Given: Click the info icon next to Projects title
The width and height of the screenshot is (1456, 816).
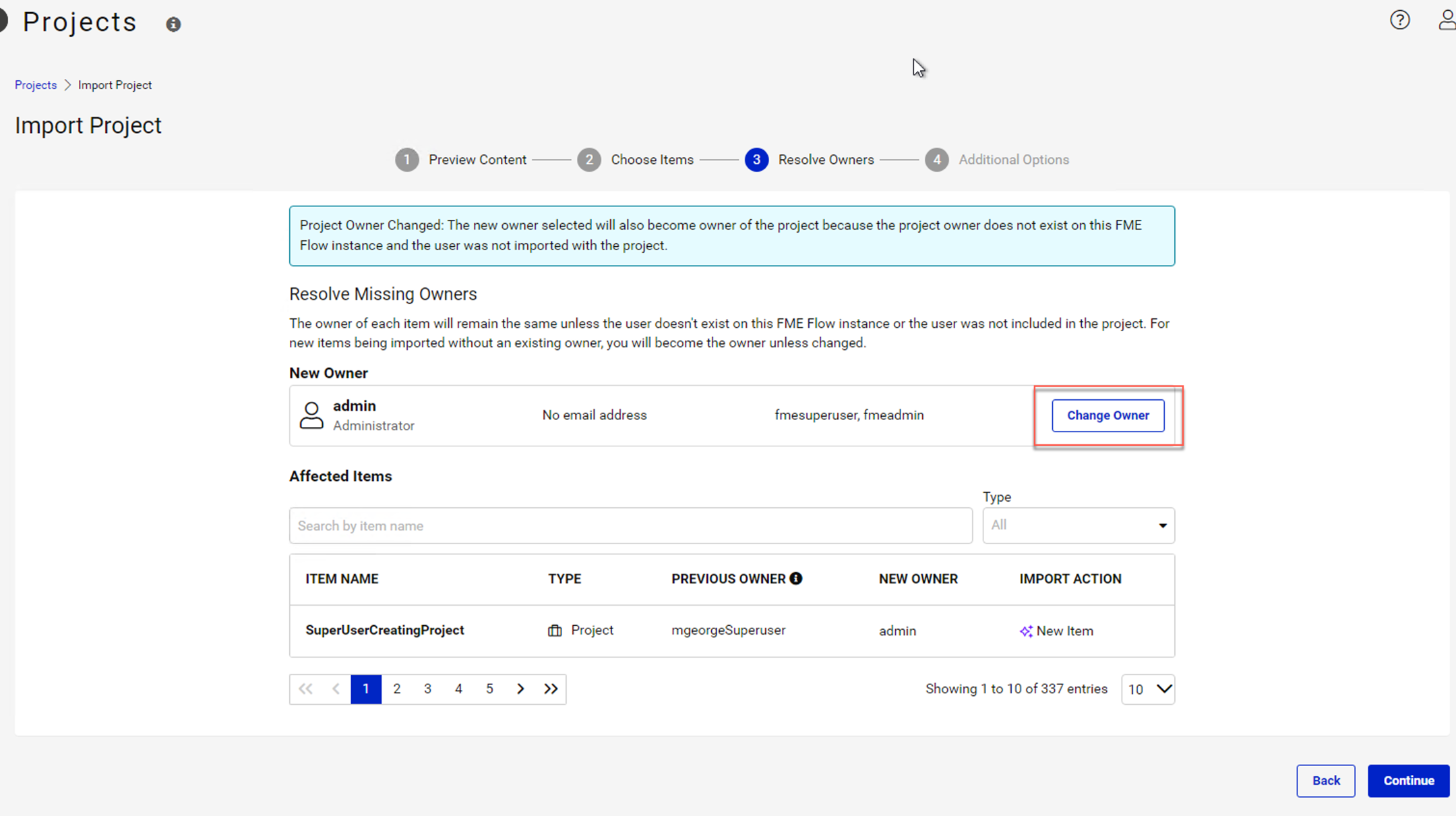Looking at the screenshot, I should [173, 24].
